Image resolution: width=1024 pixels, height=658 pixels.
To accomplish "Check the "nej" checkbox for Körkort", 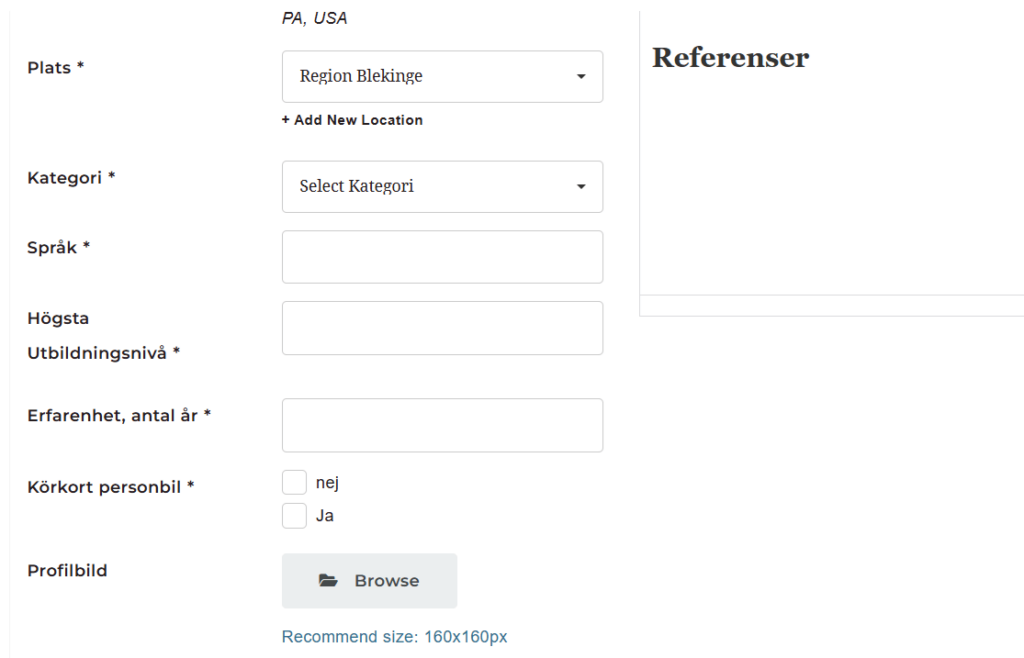I will pyautogui.click(x=294, y=483).
